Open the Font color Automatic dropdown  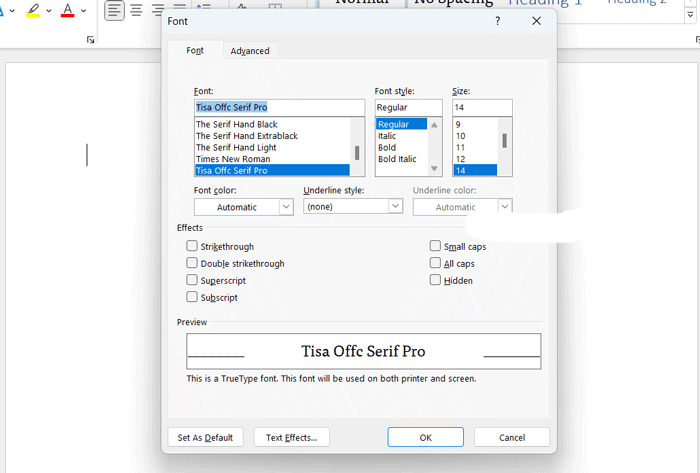tap(243, 207)
